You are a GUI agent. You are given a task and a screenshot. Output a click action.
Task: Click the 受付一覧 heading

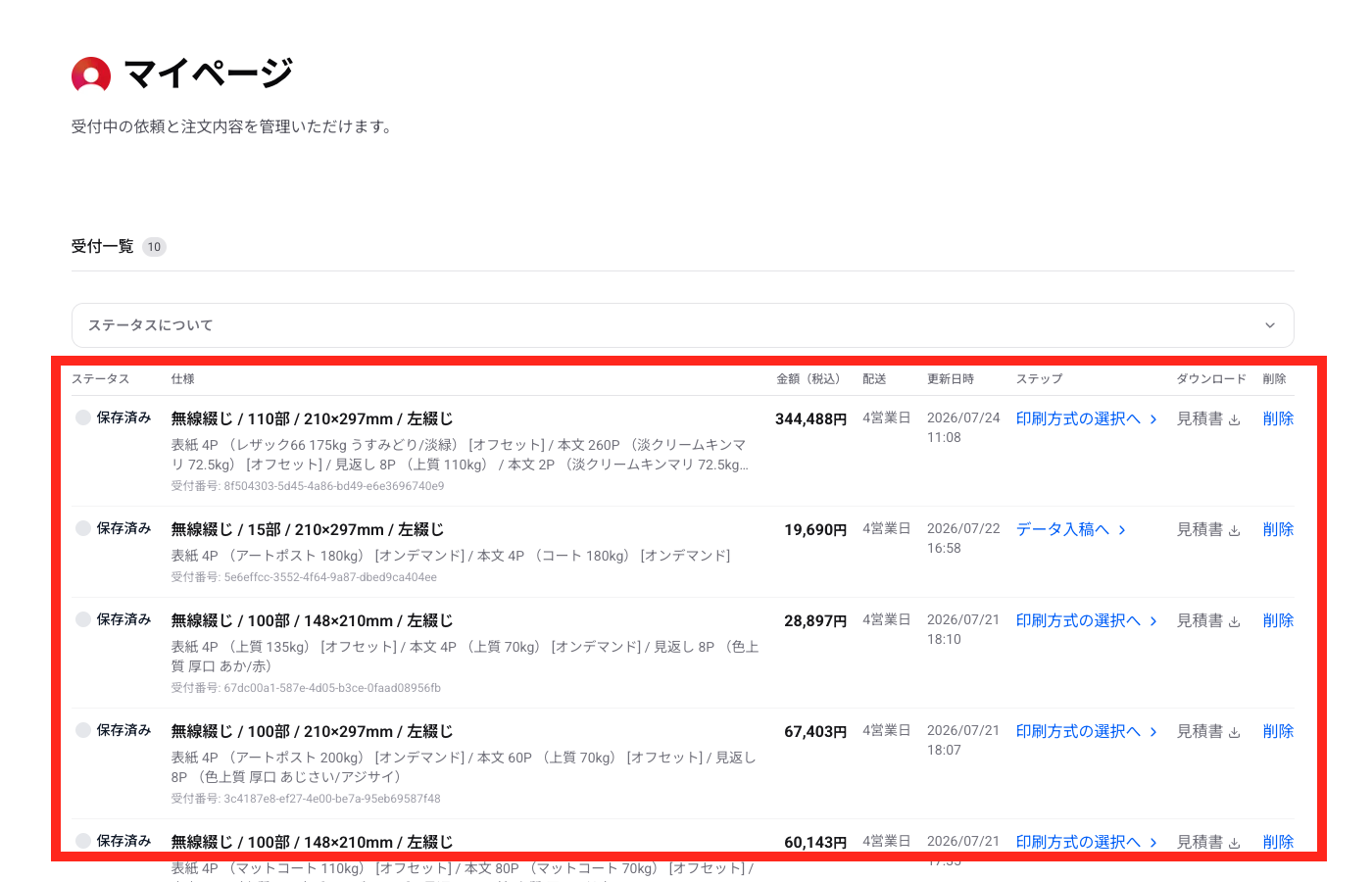tap(102, 246)
